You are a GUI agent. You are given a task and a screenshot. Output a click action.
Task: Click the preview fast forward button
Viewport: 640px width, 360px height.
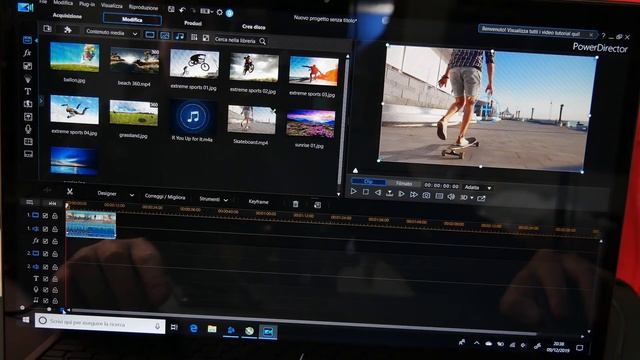(413, 195)
